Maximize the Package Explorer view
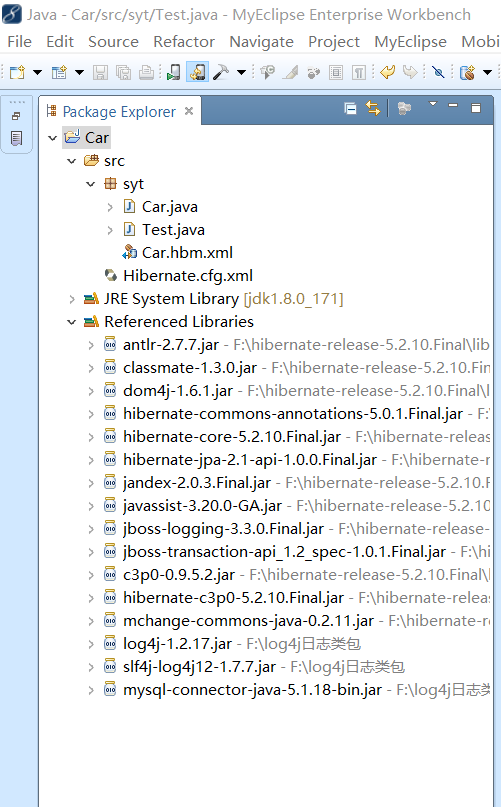The width and height of the screenshot is (501, 807). (476, 108)
